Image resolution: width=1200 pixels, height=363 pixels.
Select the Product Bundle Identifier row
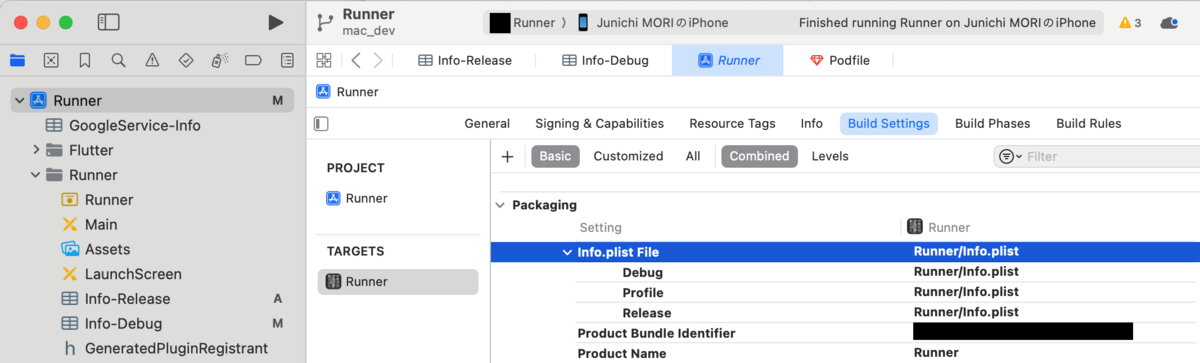pos(845,332)
